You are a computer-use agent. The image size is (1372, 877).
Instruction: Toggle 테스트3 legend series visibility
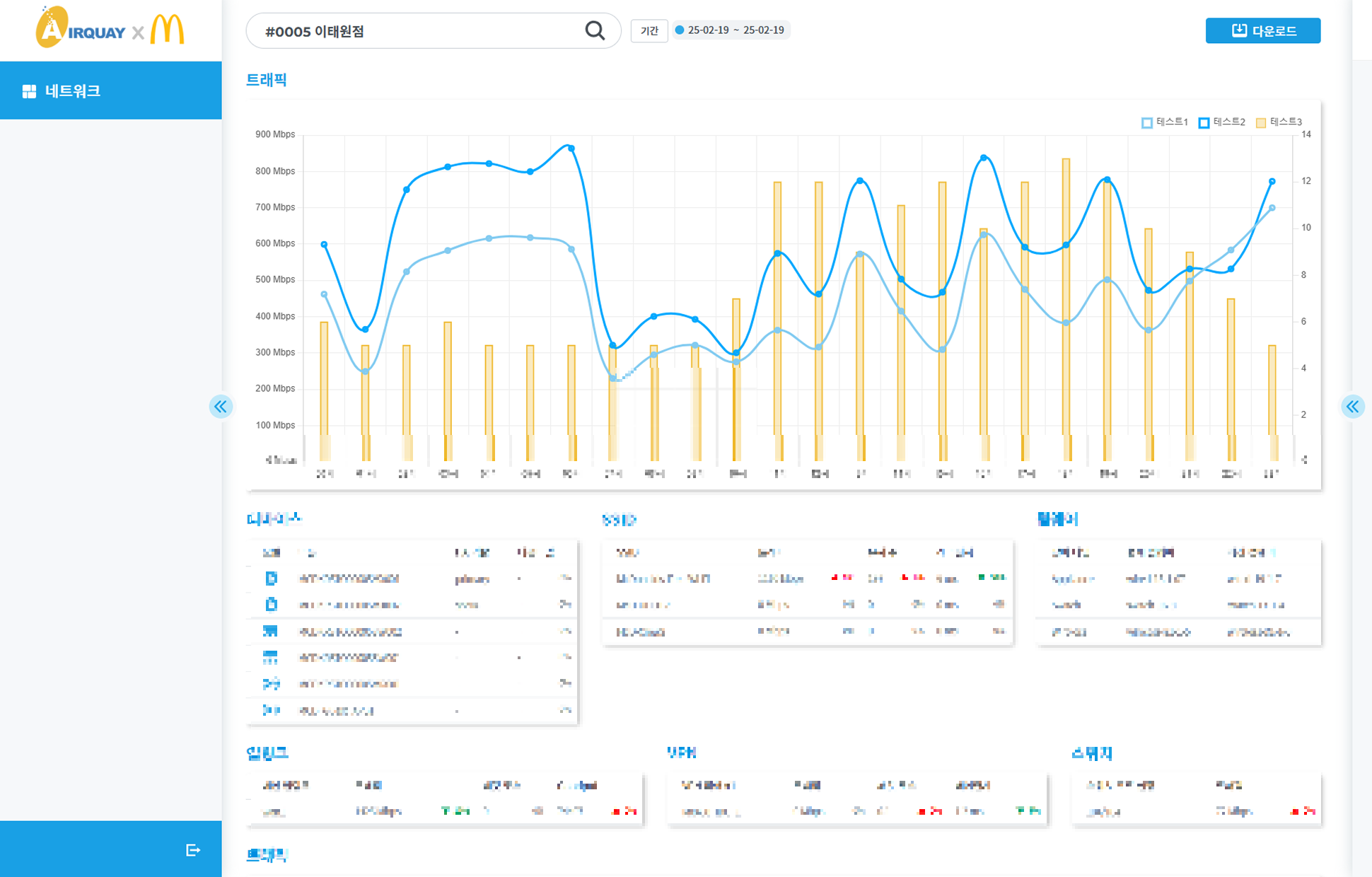pos(1278,122)
